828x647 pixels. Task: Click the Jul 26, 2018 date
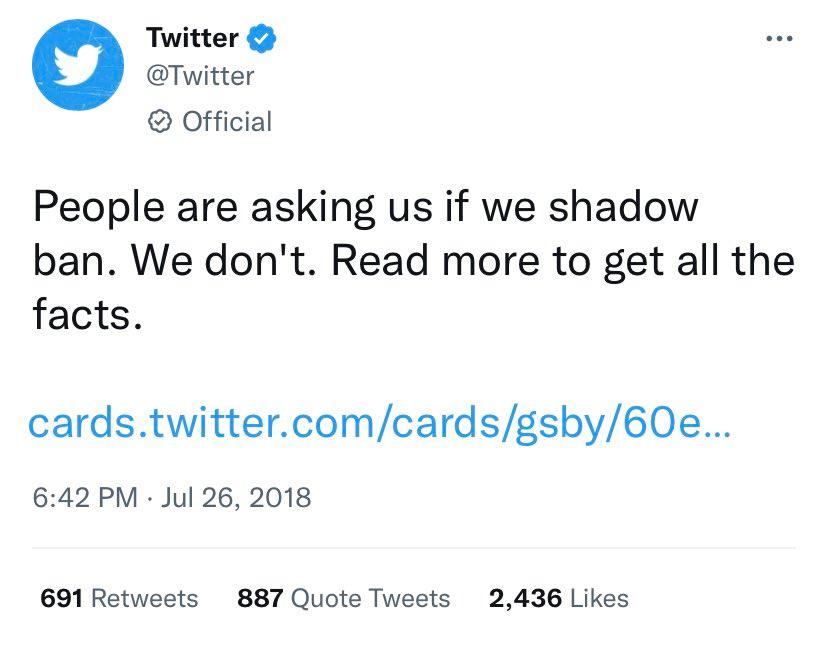(236, 498)
